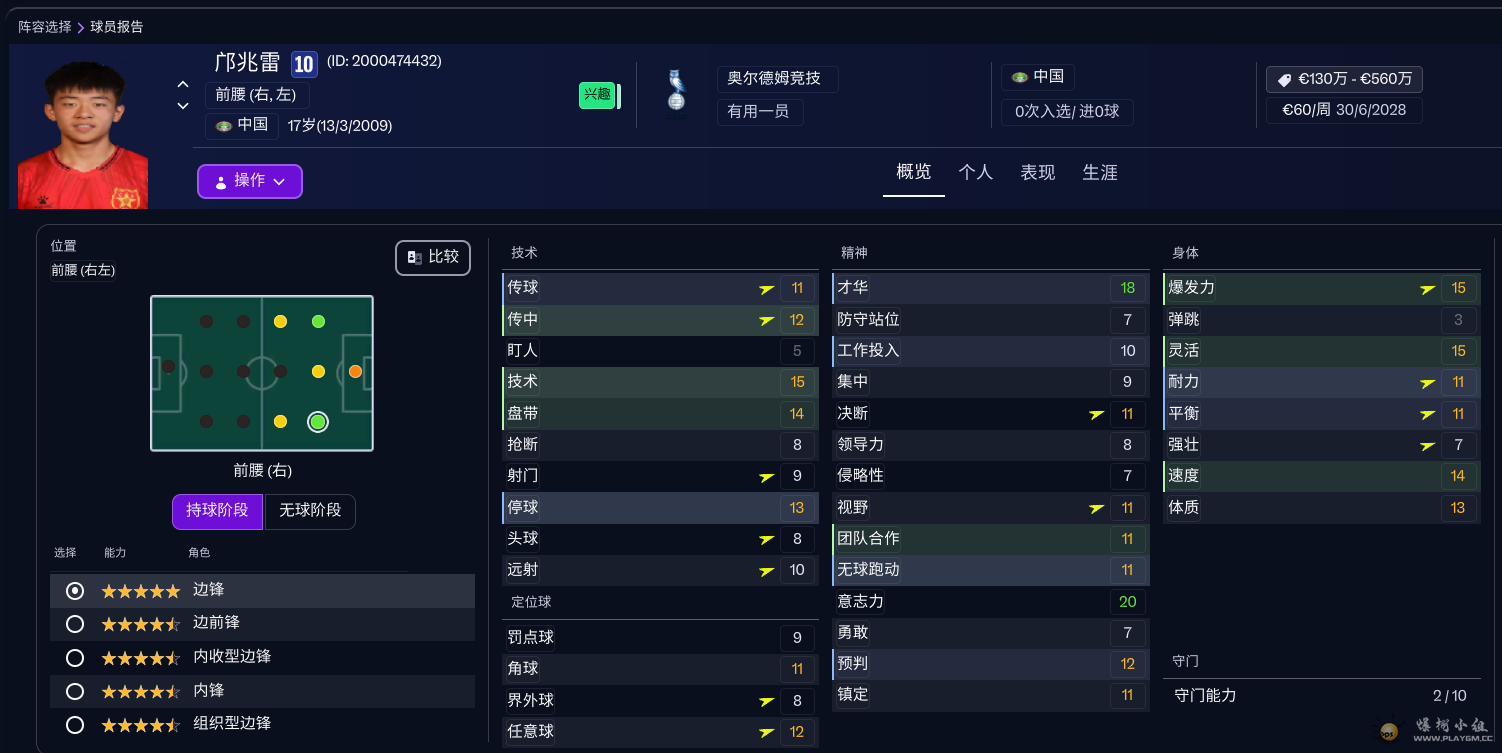
Task: Go to previous player with the up chevron
Action: pos(183,85)
